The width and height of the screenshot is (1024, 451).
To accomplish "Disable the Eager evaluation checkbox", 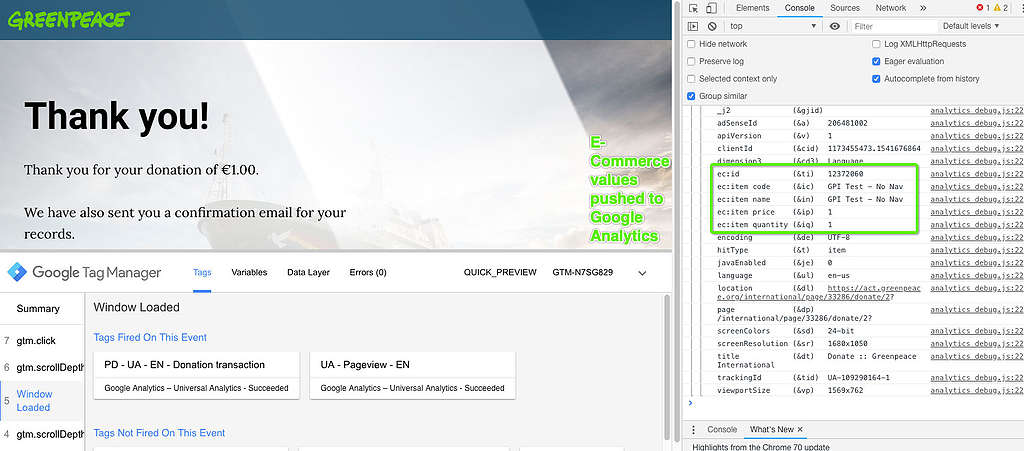I will [876, 61].
